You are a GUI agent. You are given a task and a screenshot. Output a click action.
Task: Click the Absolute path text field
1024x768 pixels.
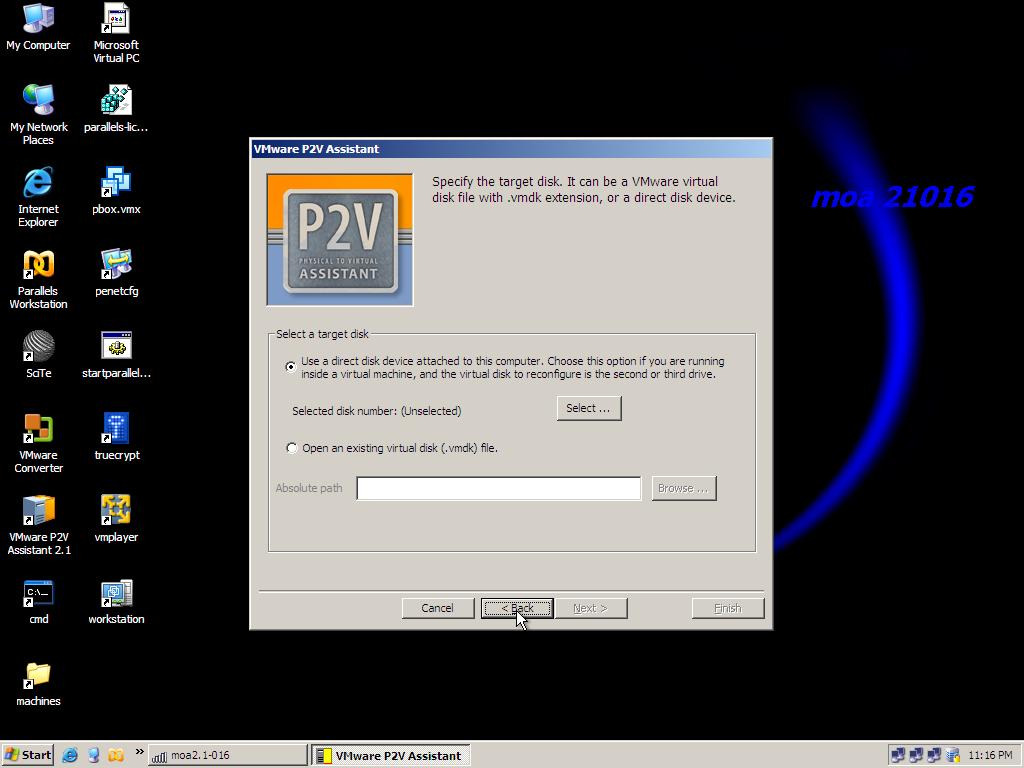click(498, 488)
